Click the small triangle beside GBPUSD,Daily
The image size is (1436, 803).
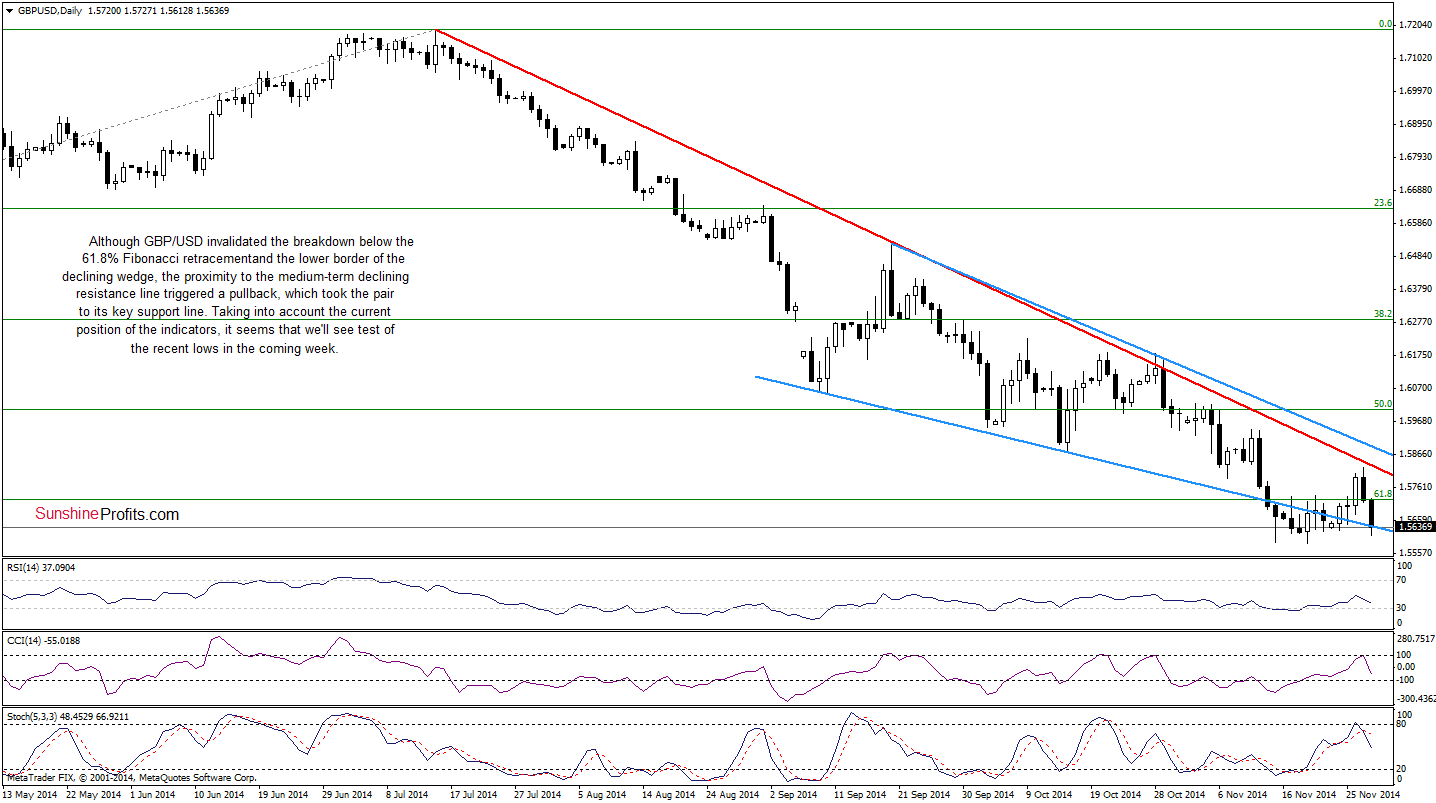[8, 12]
